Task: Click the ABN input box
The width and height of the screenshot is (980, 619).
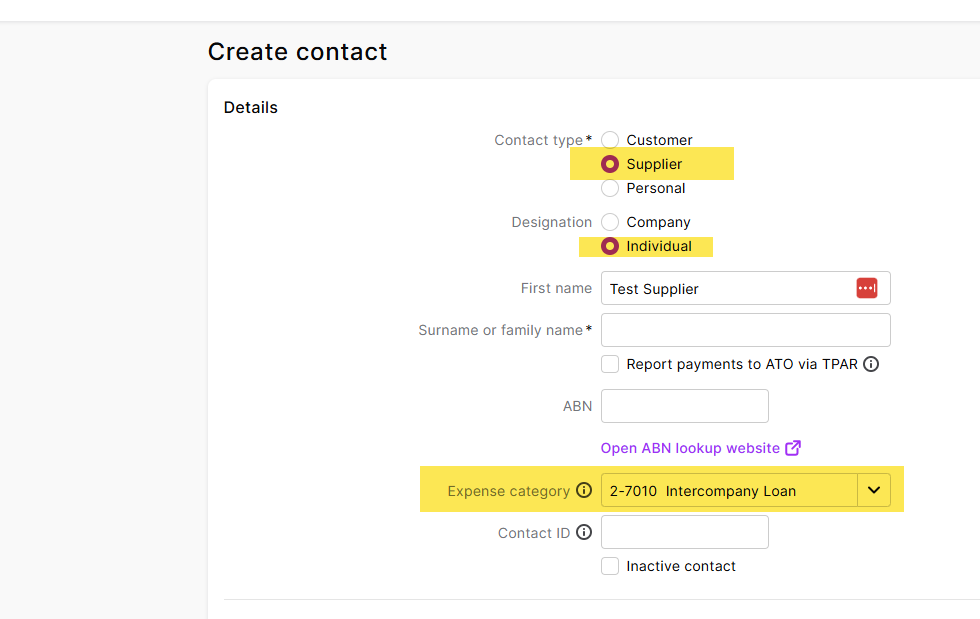Action: click(684, 406)
